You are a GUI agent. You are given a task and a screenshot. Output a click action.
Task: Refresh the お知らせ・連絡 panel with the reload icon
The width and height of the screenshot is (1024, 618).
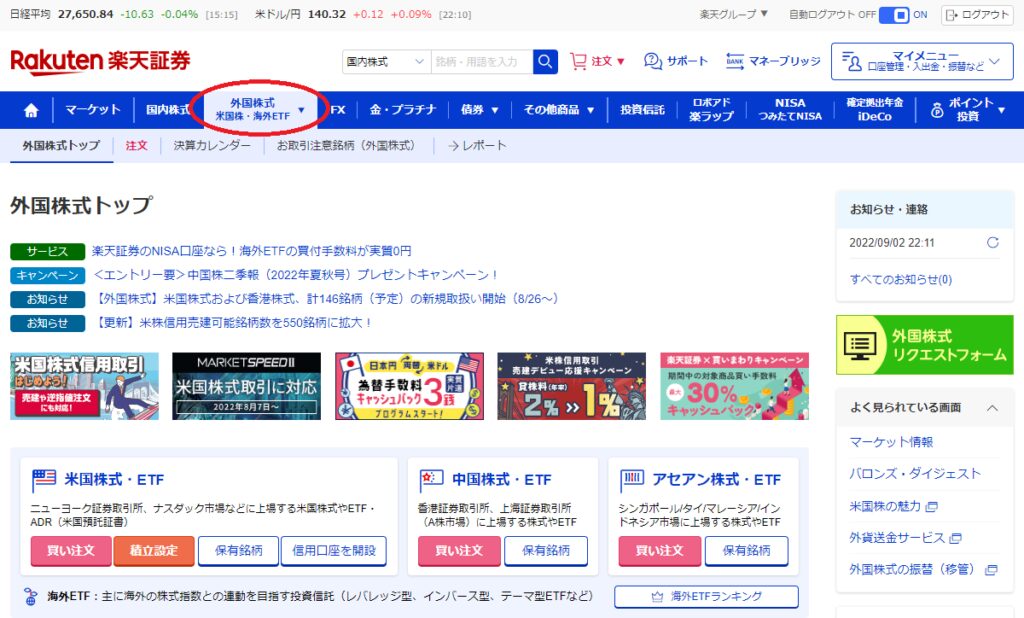(991, 242)
